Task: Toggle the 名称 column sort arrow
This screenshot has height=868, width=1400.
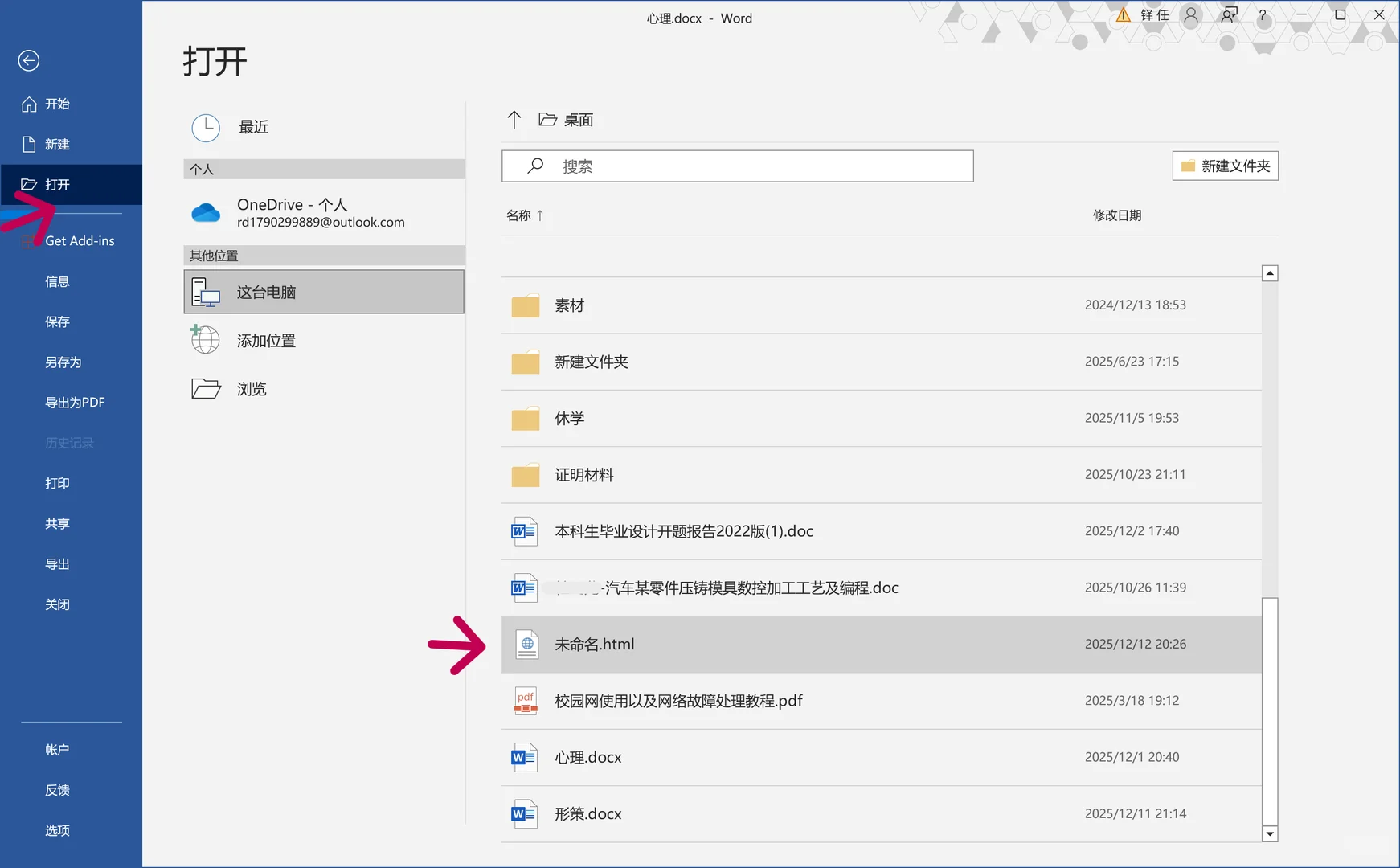Action: pos(542,215)
